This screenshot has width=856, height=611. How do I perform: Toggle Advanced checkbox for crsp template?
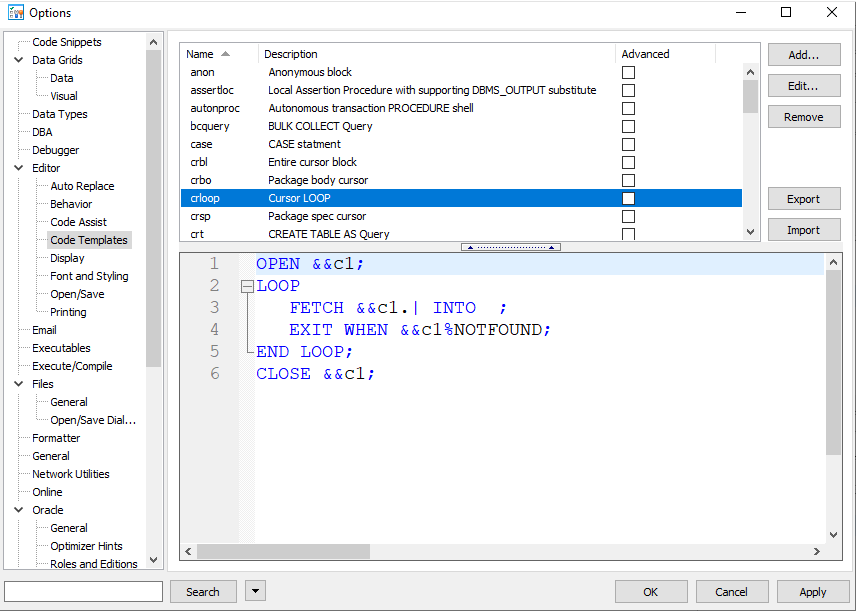coord(628,216)
